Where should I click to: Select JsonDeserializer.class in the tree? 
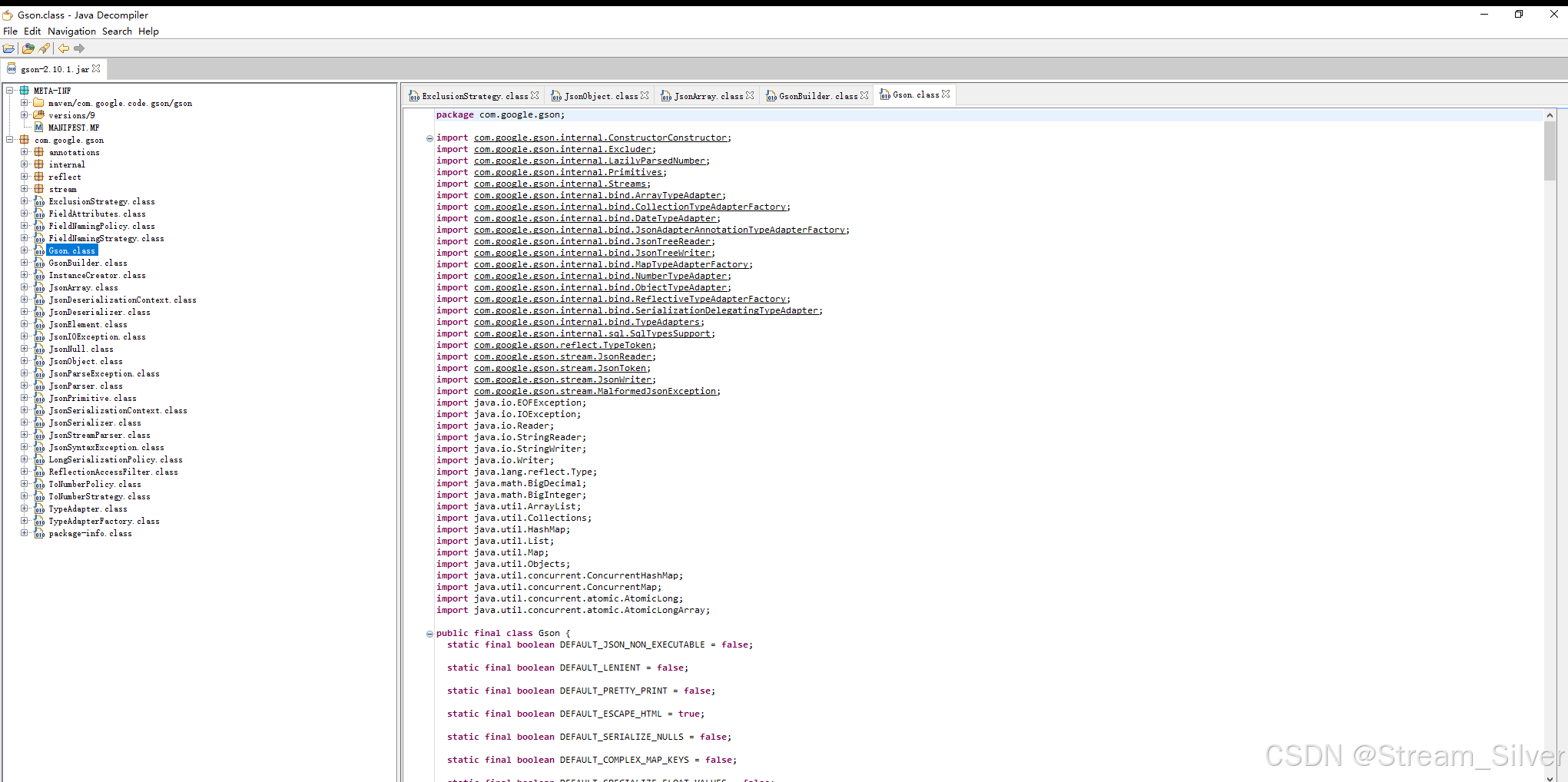pyautogui.click(x=99, y=312)
